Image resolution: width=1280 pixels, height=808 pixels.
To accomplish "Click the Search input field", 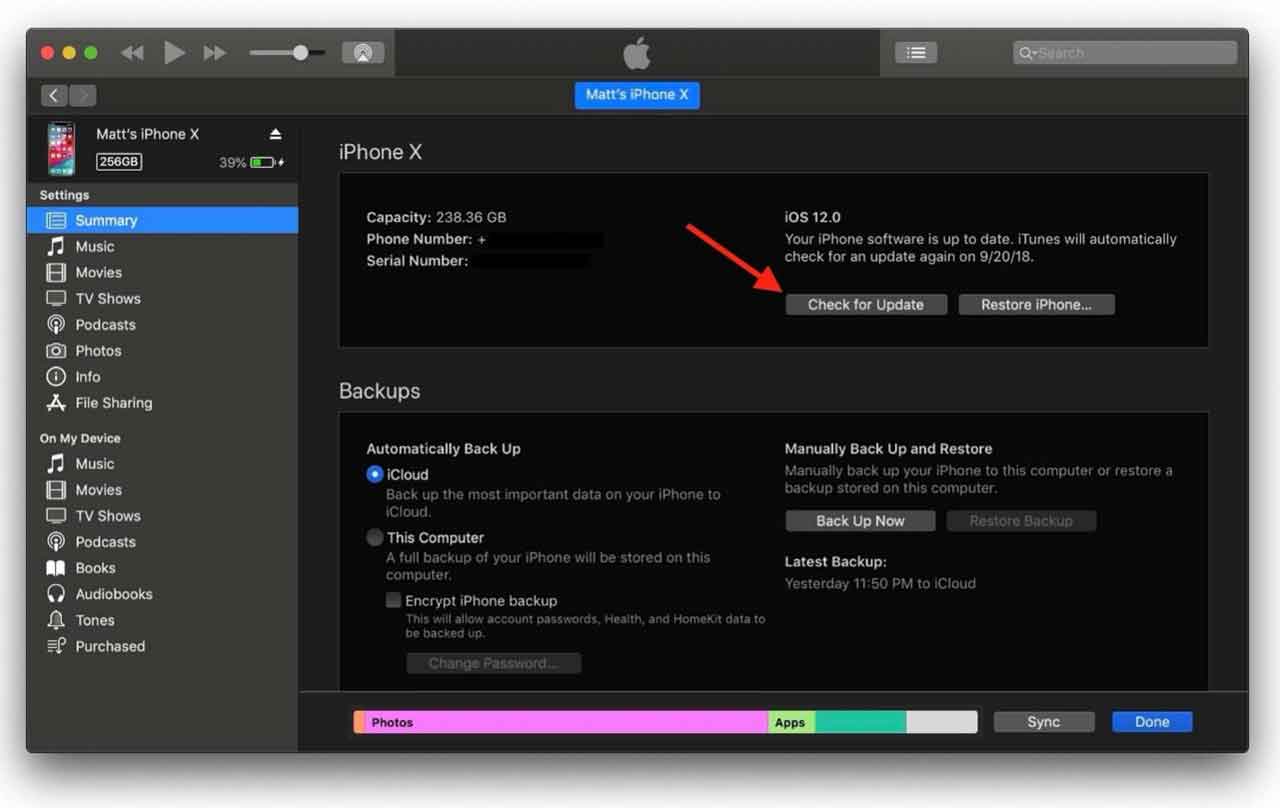I will (x=1125, y=53).
